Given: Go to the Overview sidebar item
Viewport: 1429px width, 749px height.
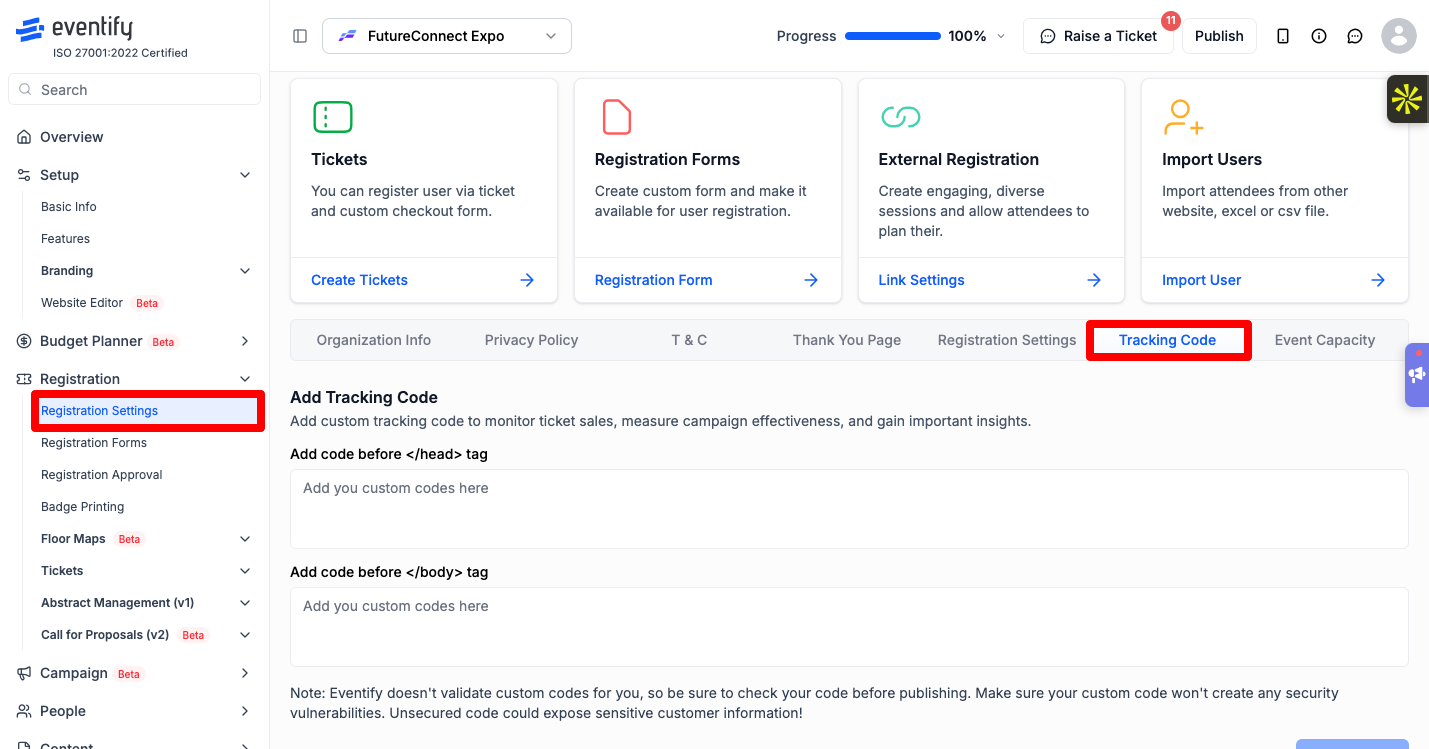Looking at the screenshot, I should pos(72,137).
